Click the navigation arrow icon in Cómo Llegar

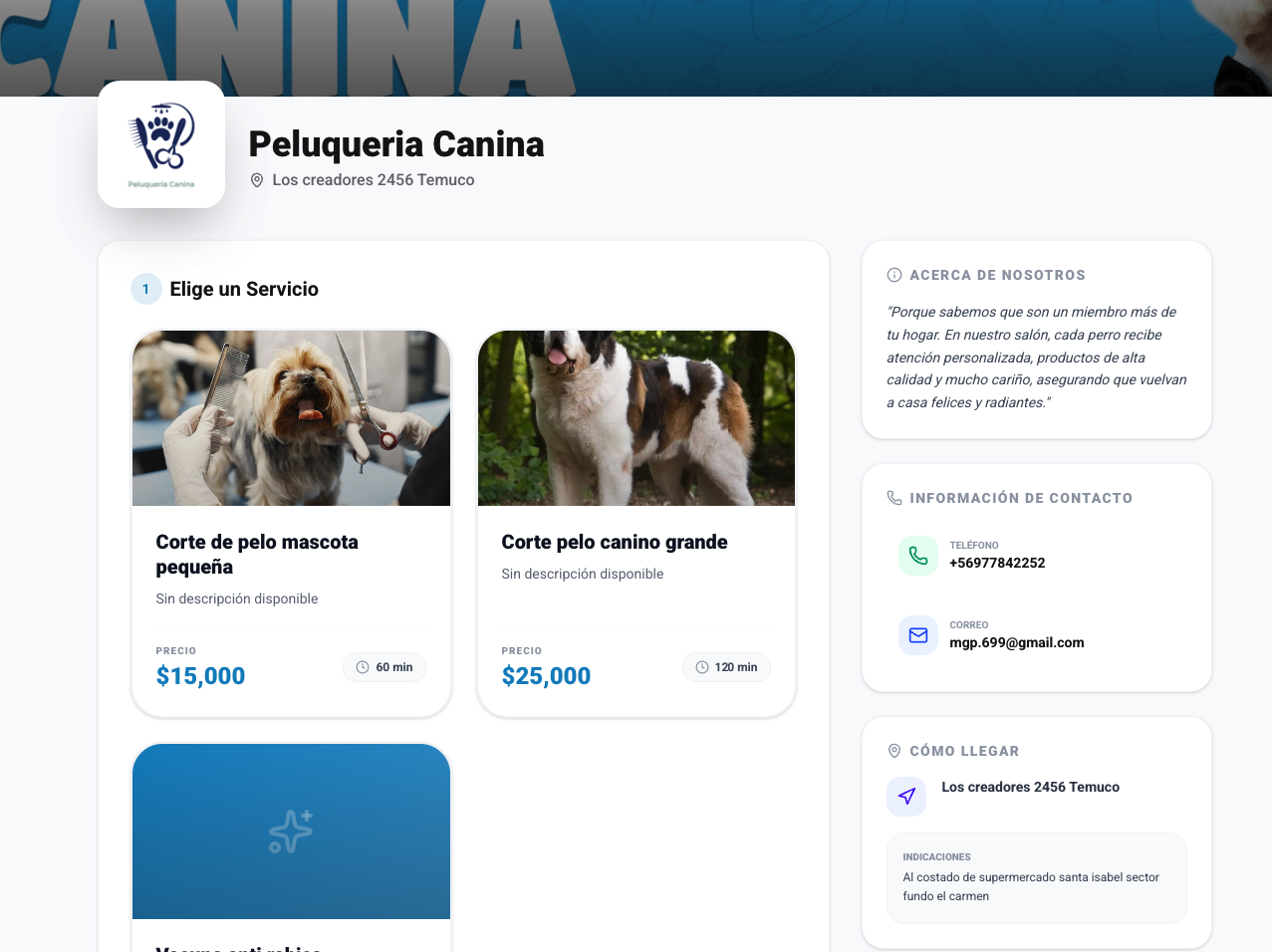[x=906, y=796]
